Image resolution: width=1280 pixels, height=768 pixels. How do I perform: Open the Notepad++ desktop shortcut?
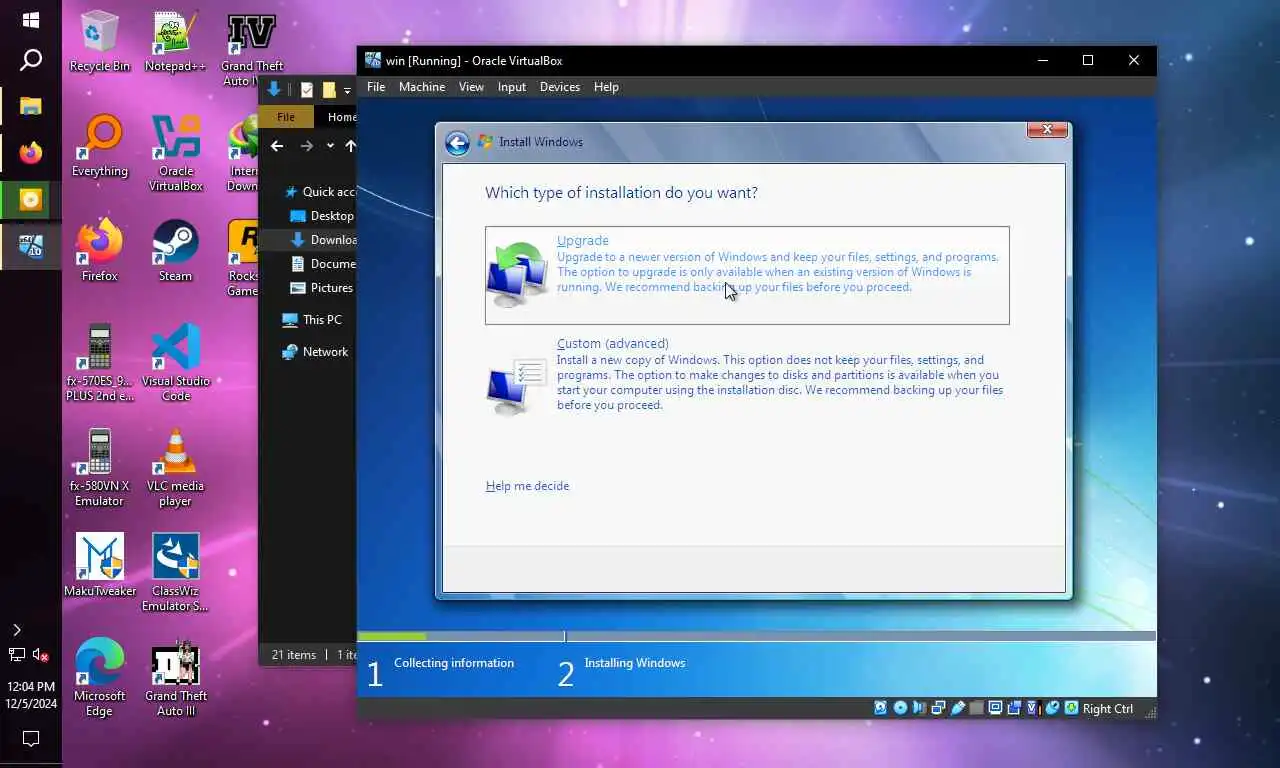coord(175,42)
